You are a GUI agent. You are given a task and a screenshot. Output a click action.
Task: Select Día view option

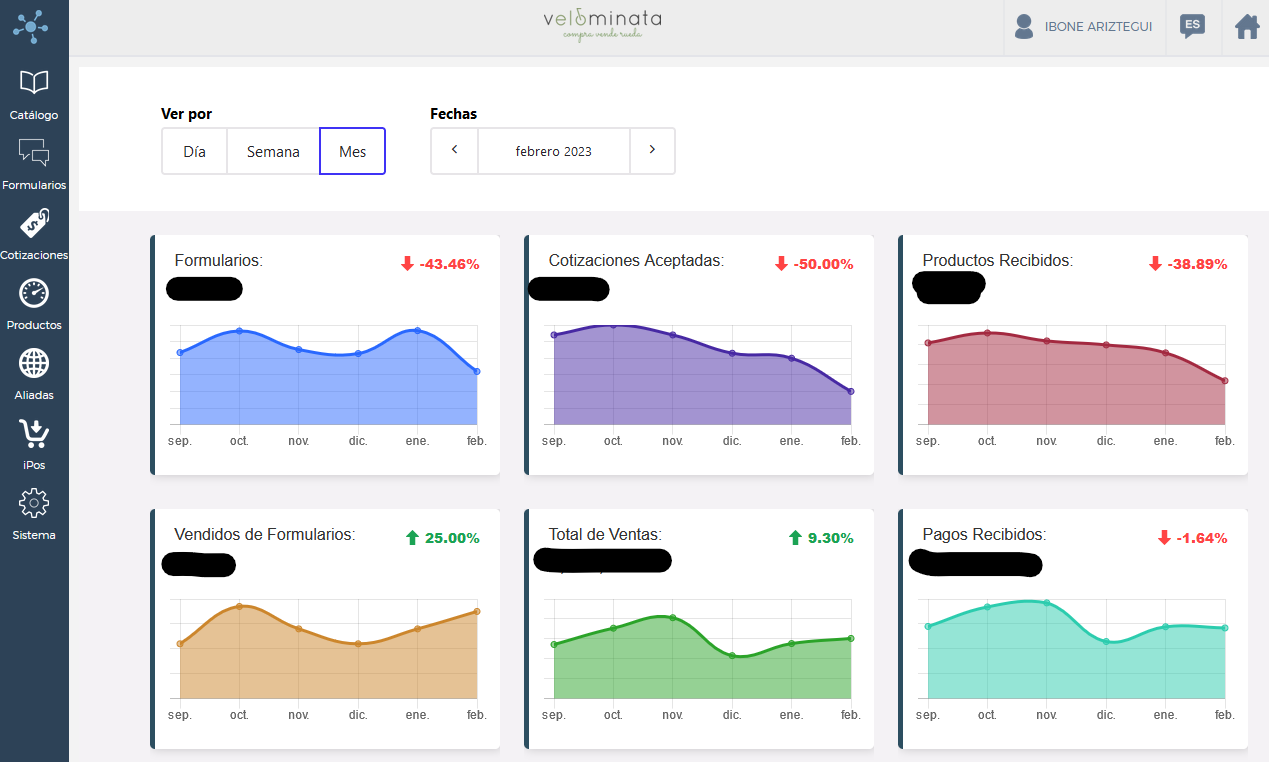pyautogui.click(x=194, y=152)
